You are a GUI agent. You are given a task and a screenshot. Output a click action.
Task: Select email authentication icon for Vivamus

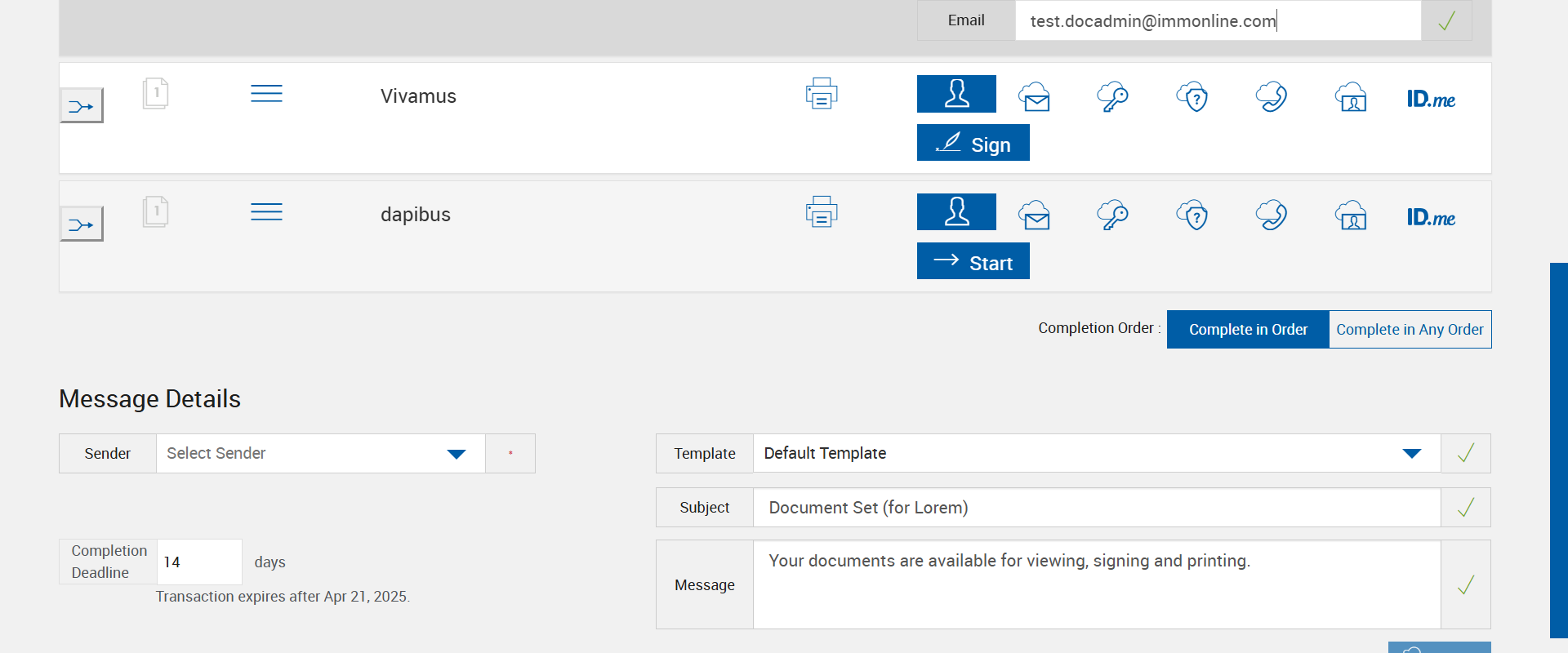(x=1035, y=97)
